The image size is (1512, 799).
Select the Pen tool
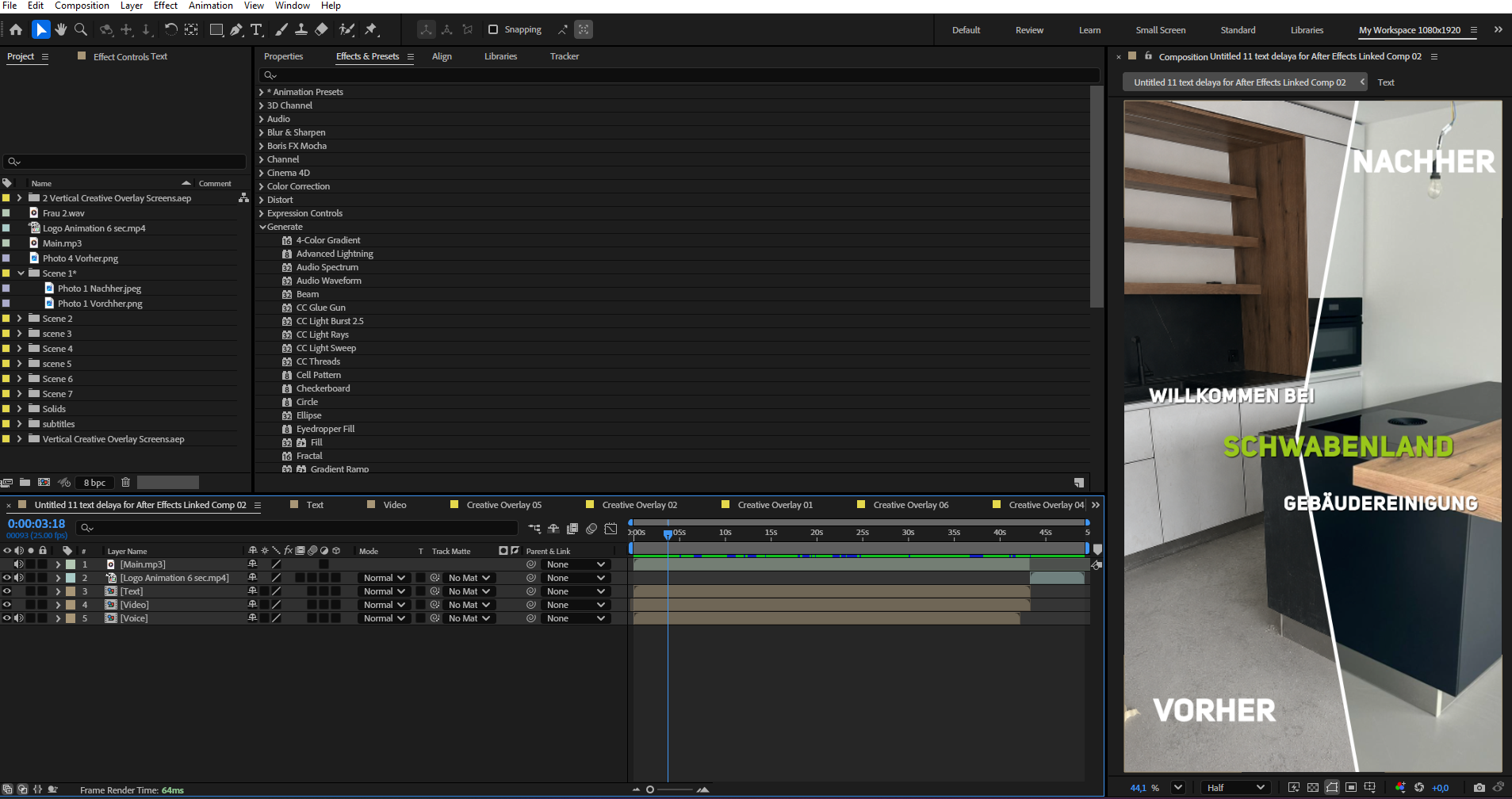[236, 29]
